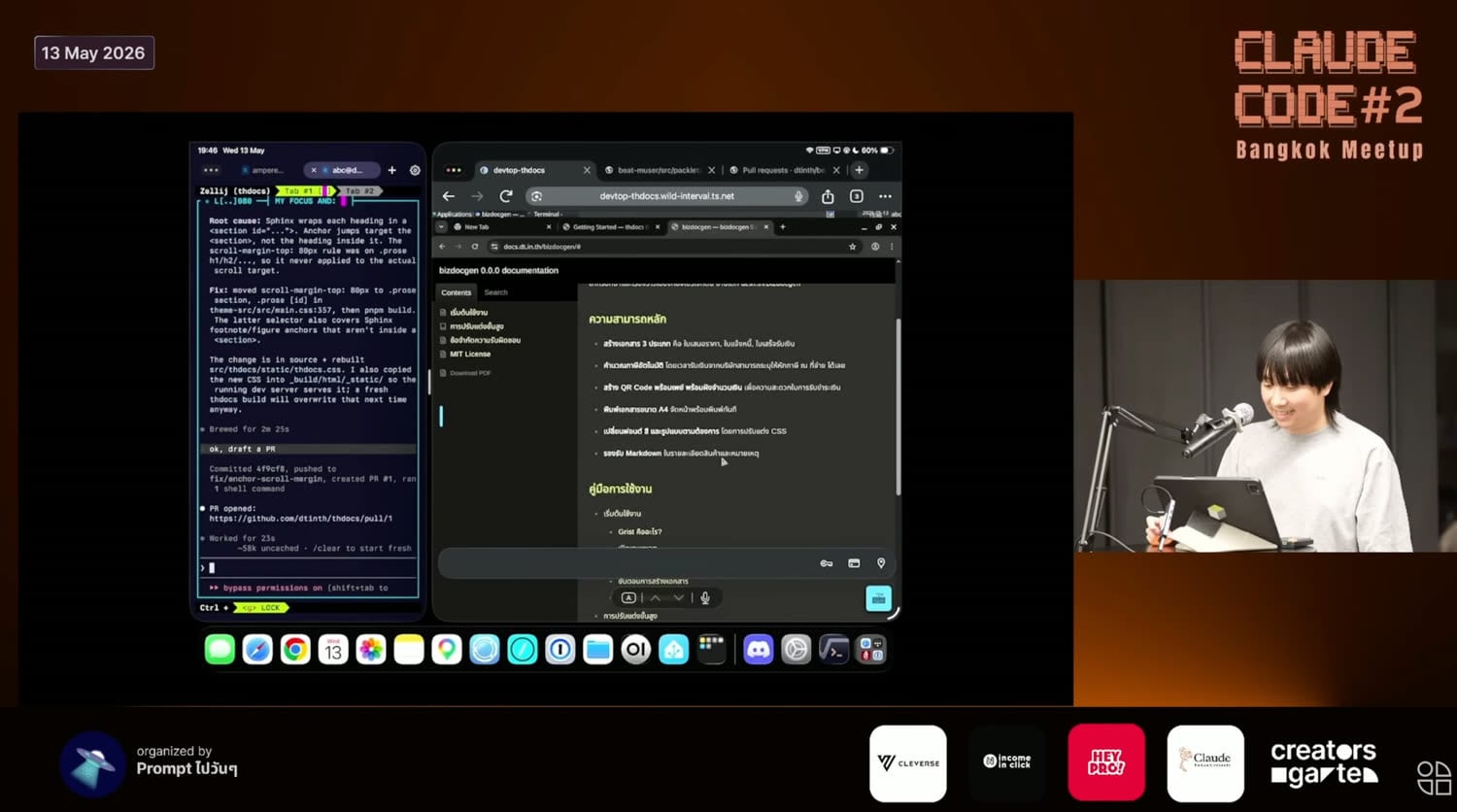The width and height of the screenshot is (1457, 812).
Task: Select the abc@d terminal session tab
Action: tap(340, 170)
